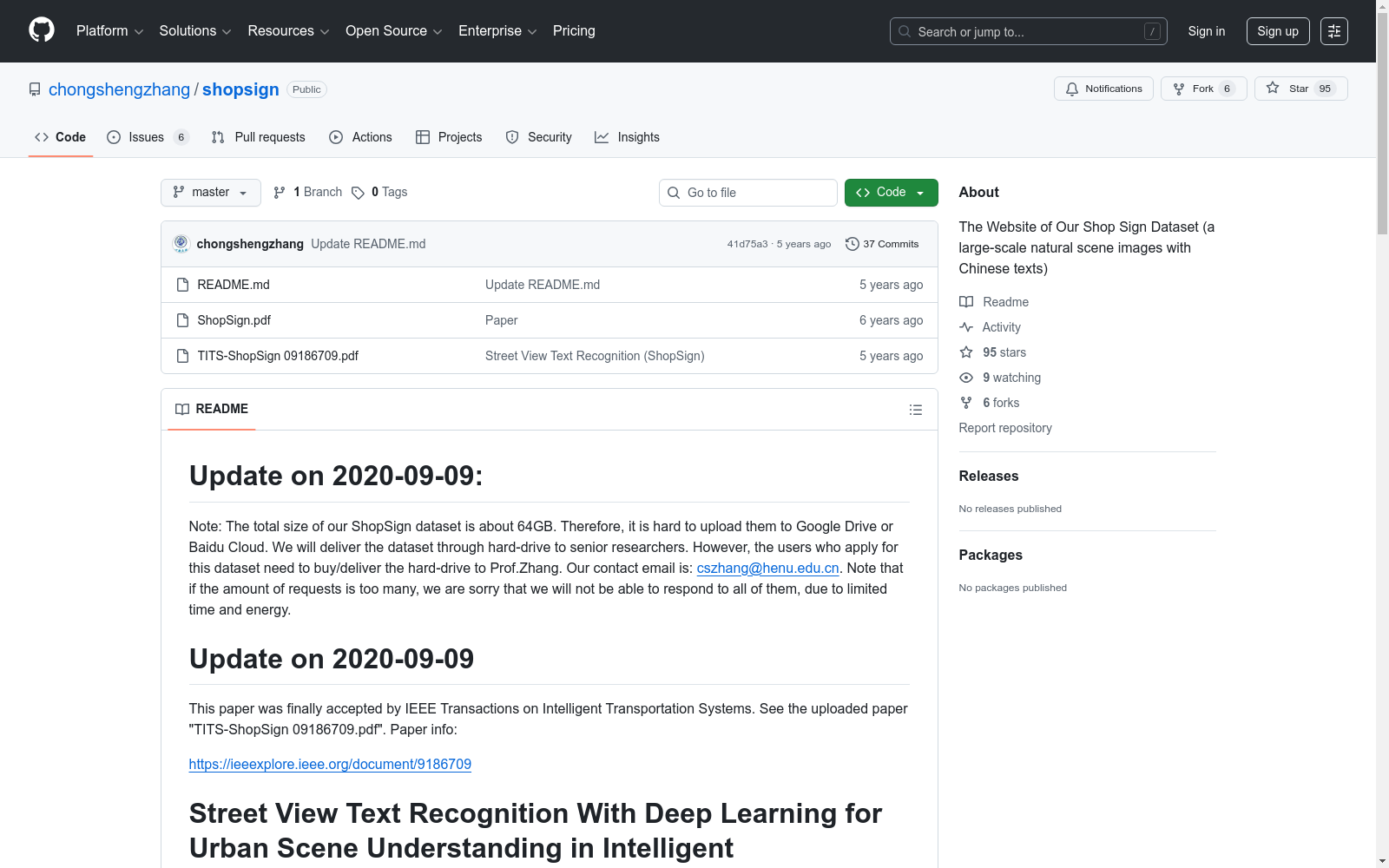Click the Sign up button
The width and height of the screenshot is (1389, 868).
point(1278,31)
